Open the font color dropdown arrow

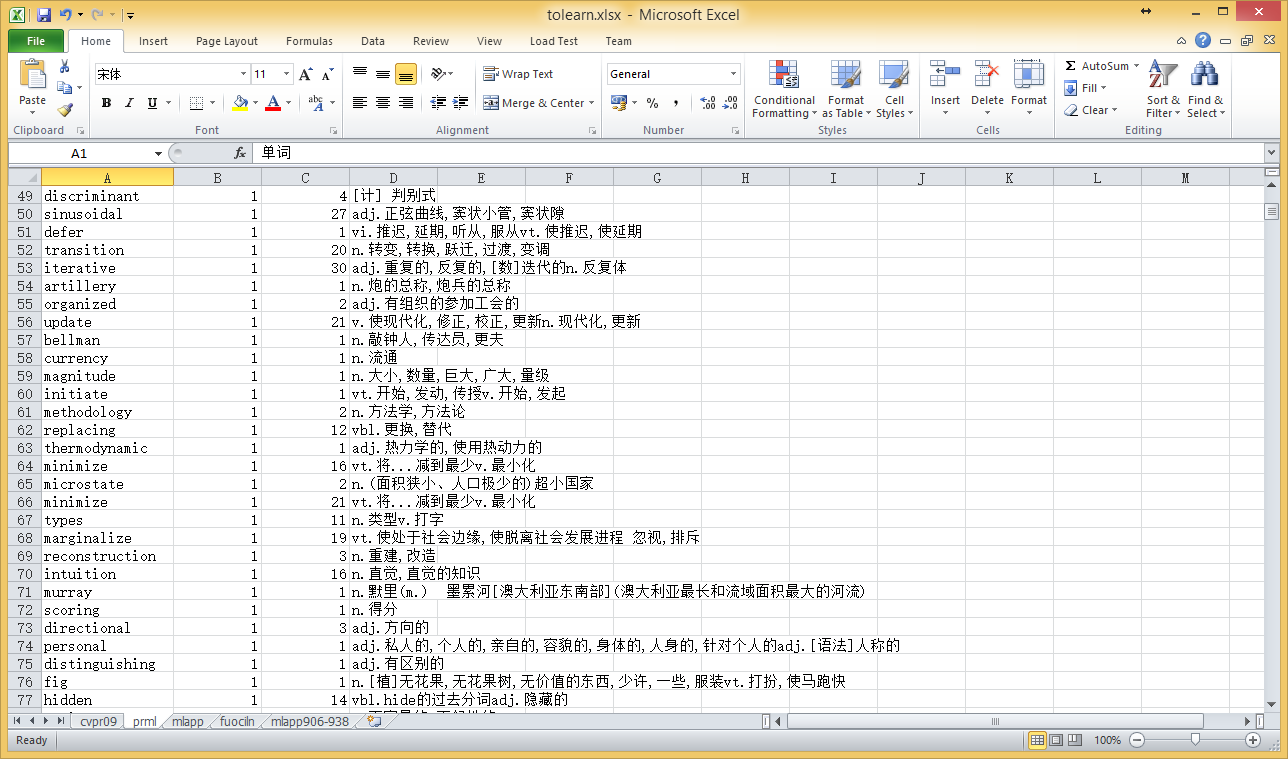tap(288, 103)
